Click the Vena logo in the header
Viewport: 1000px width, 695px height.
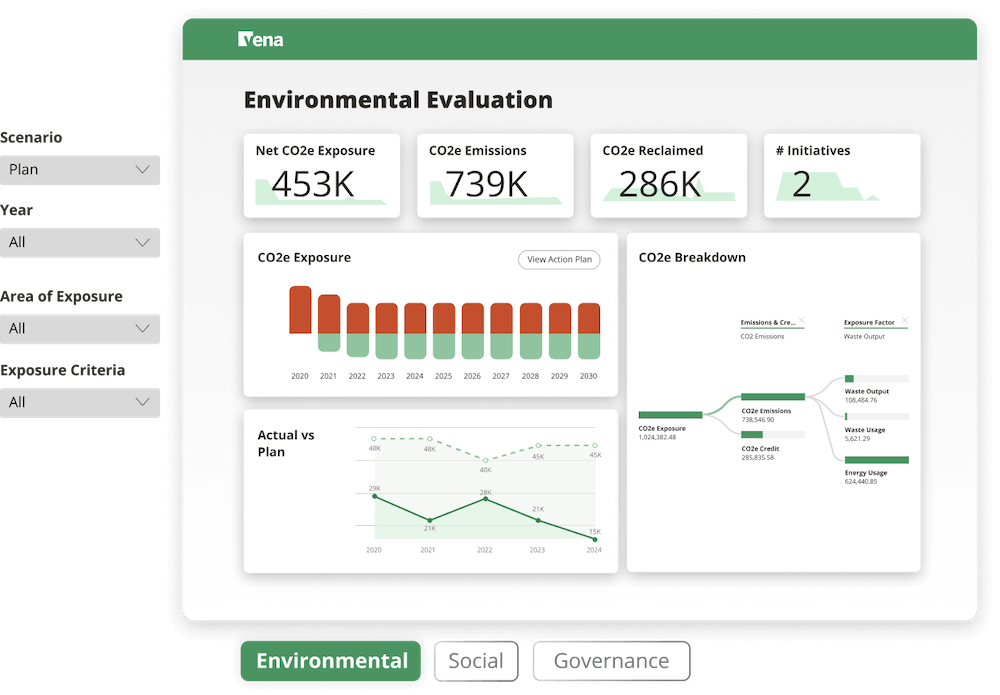(x=258, y=38)
